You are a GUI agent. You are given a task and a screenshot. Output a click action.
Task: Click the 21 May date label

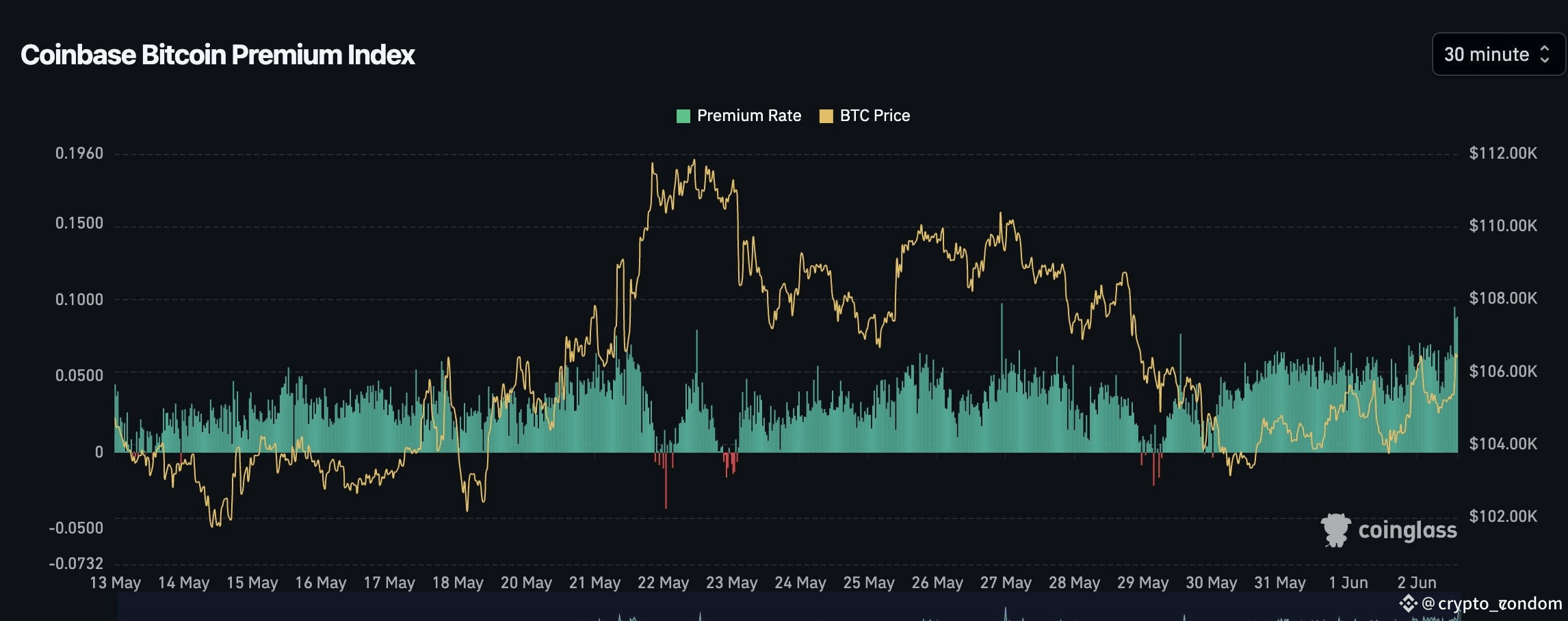[594, 583]
